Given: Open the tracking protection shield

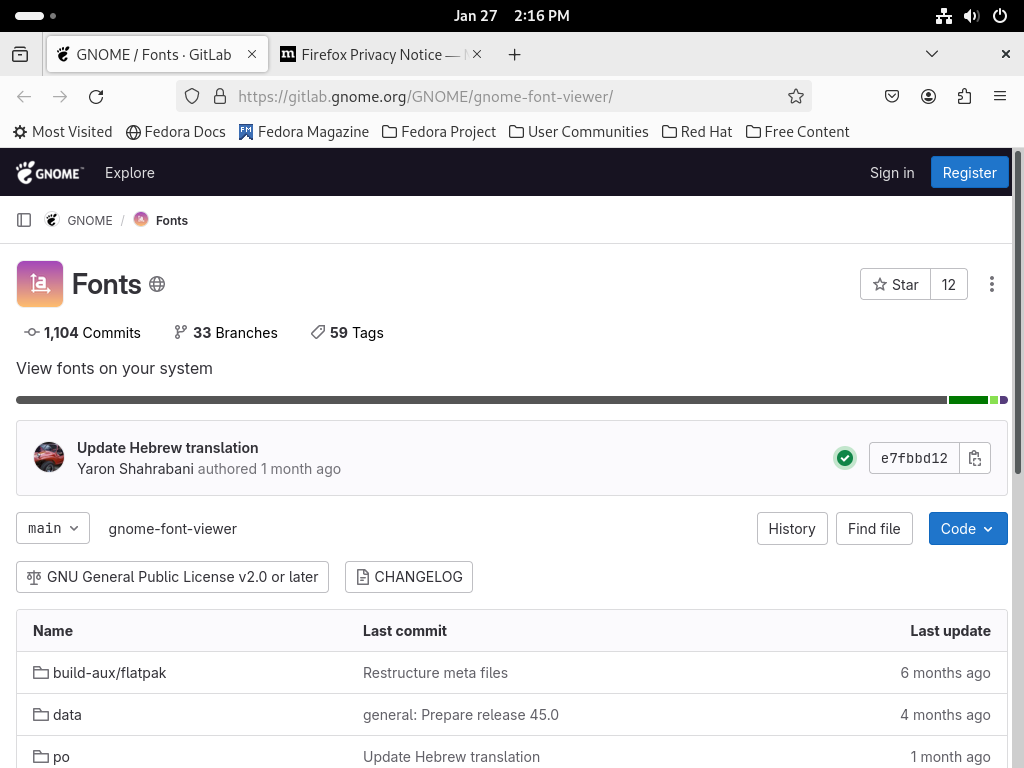Looking at the screenshot, I should (x=191, y=97).
